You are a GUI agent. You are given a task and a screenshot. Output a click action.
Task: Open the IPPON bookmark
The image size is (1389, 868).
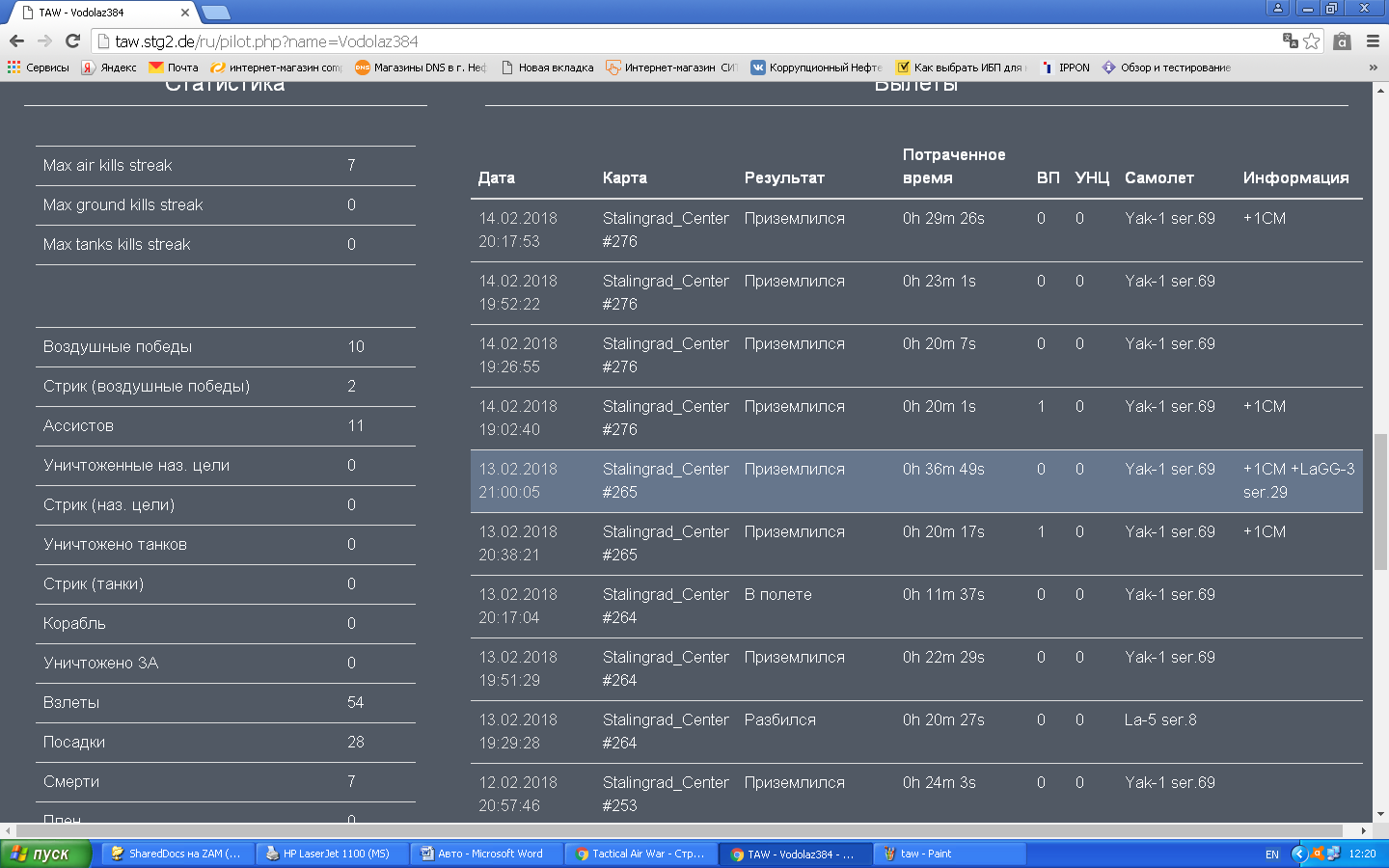pyautogui.click(x=1065, y=68)
